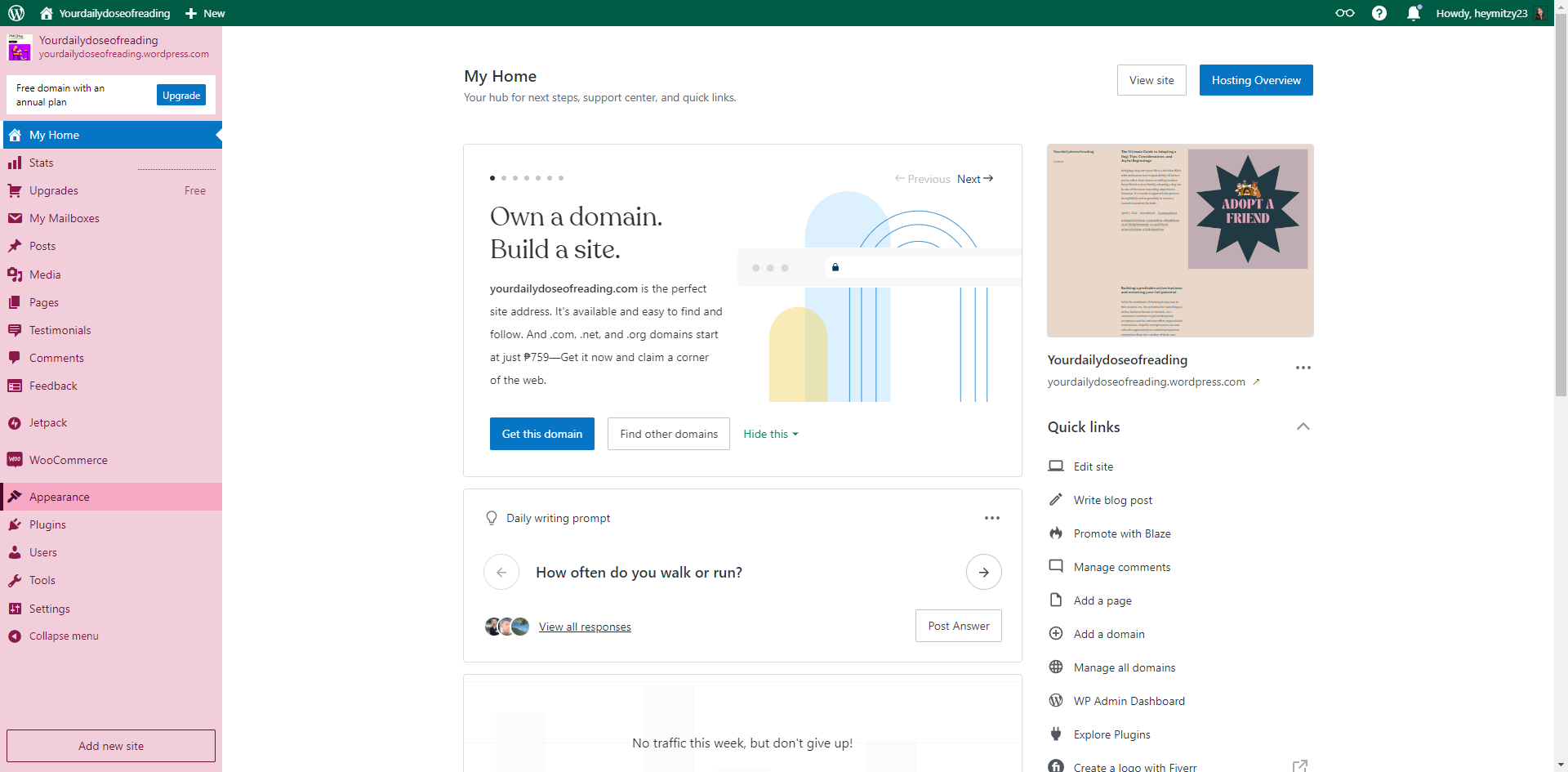Screen dimensions: 1568x772
Task: Open the Appearance menu
Action: point(111,497)
